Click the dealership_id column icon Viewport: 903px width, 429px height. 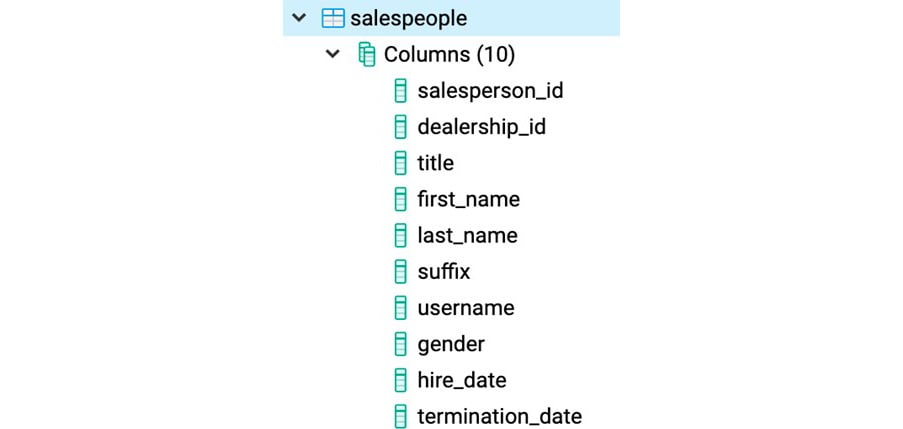point(400,127)
